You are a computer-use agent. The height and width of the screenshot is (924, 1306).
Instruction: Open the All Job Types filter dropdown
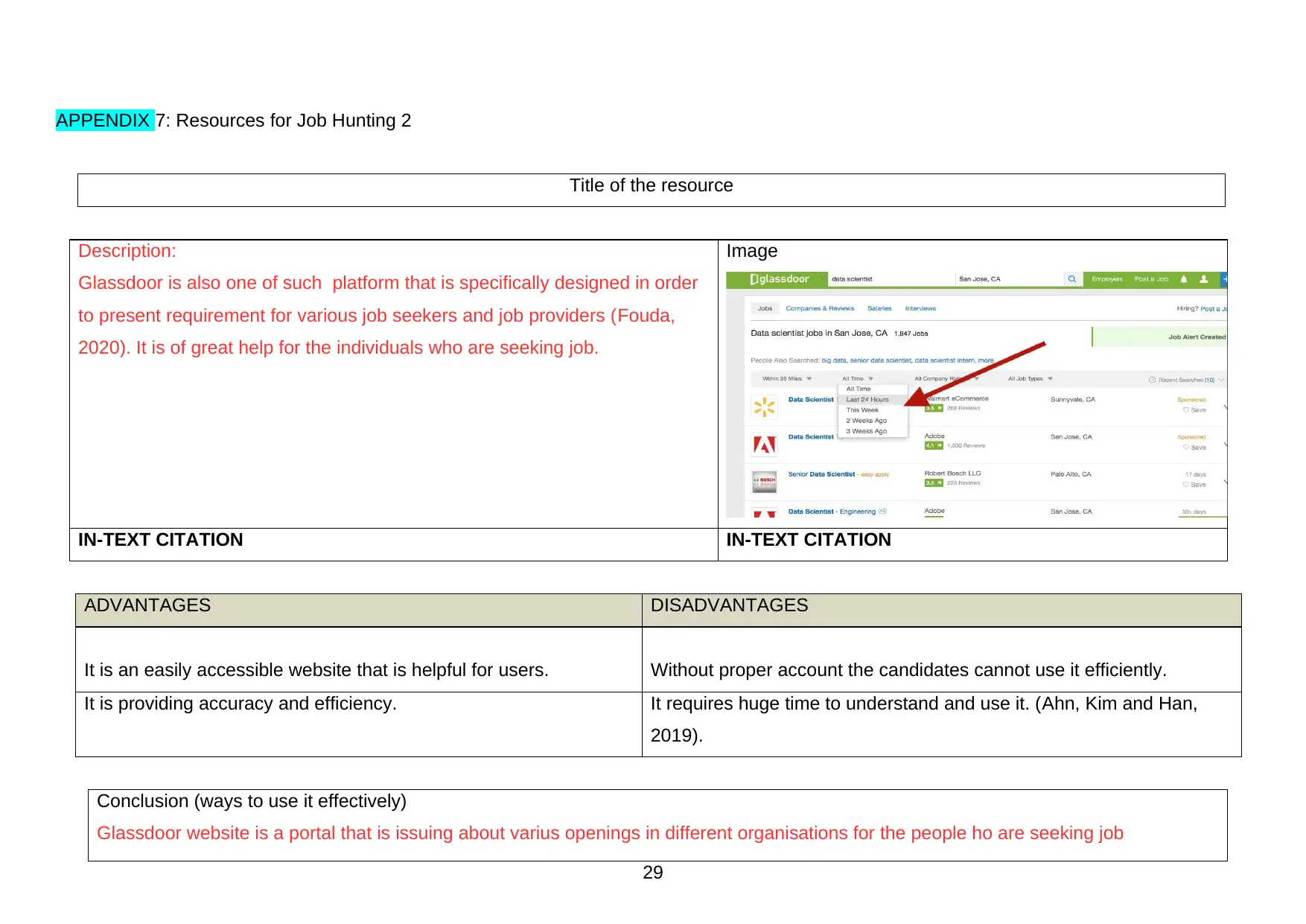pyautogui.click(x=1031, y=379)
